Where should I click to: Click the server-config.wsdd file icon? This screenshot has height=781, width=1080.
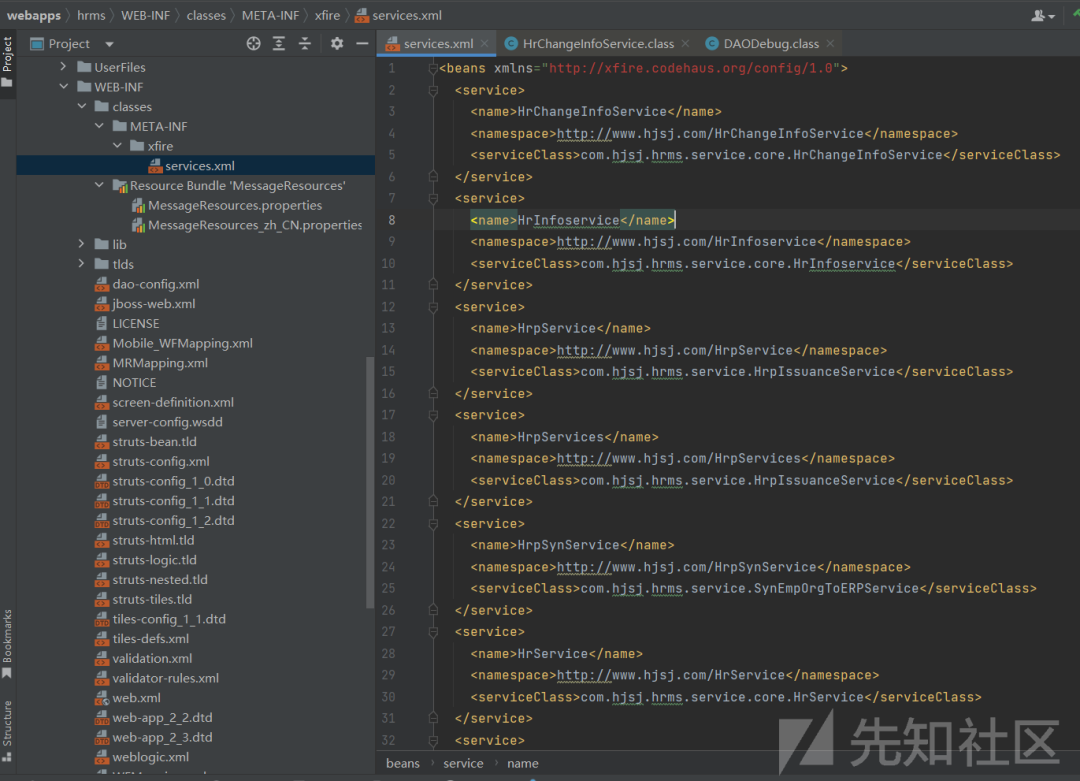pyautogui.click(x=102, y=421)
